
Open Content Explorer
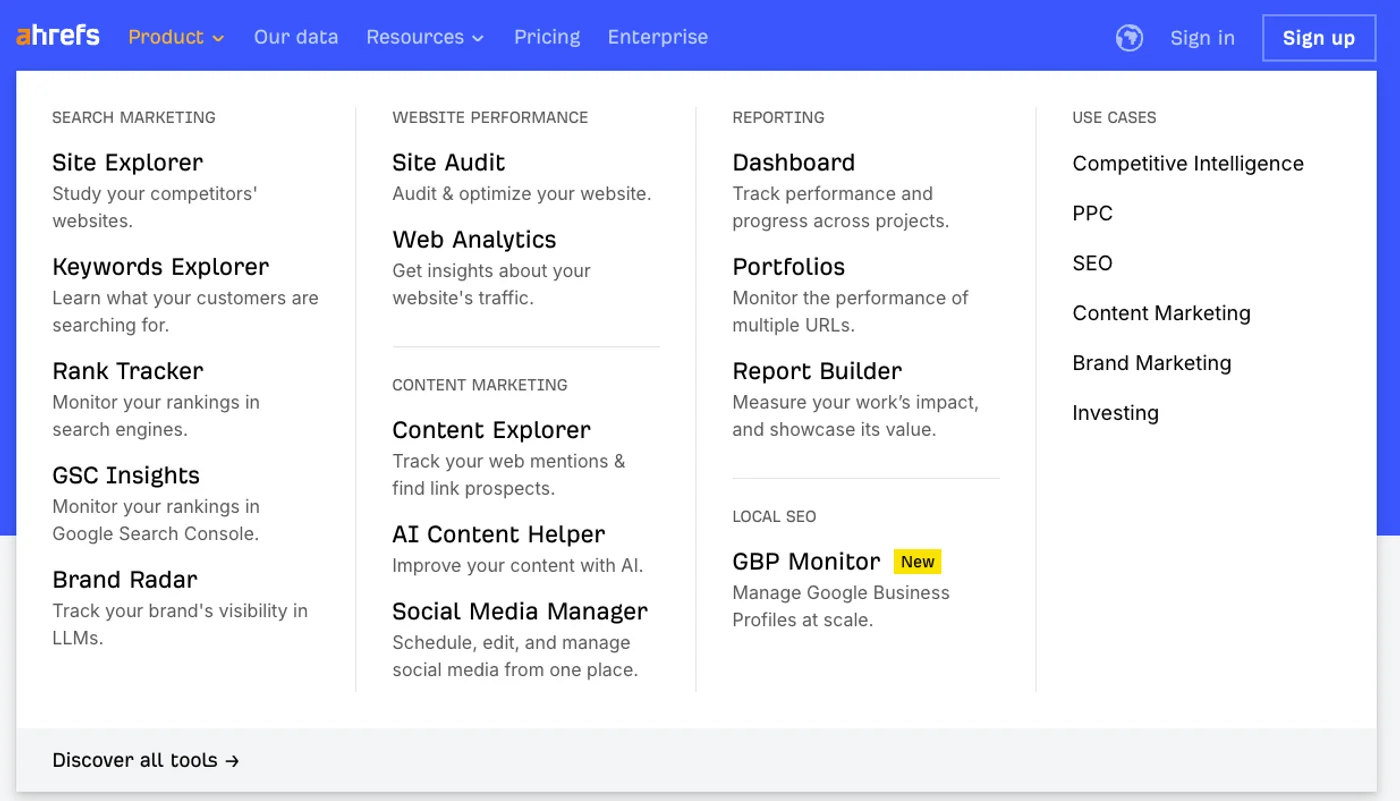pyautogui.click(x=491, y=430)
